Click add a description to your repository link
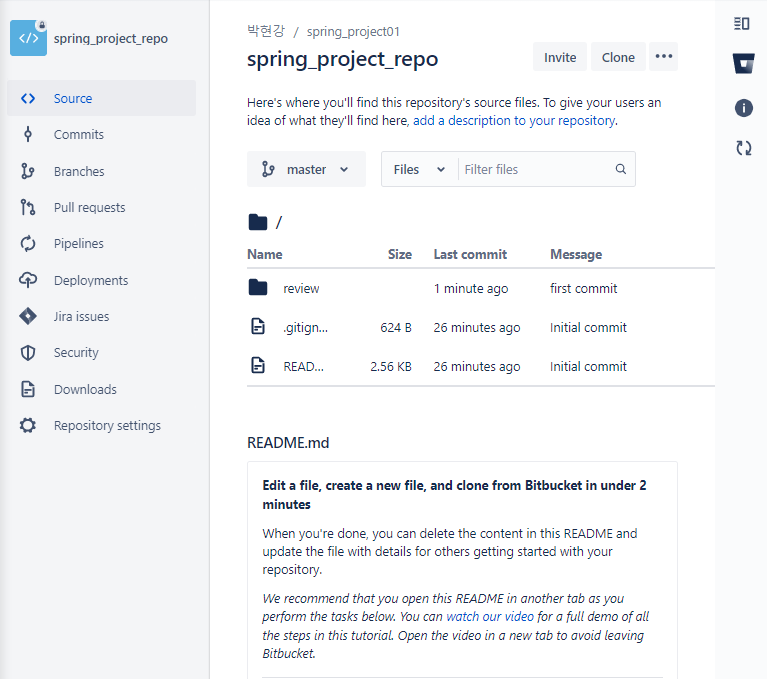This screenshot has width=767, height=679. [514, 120]
